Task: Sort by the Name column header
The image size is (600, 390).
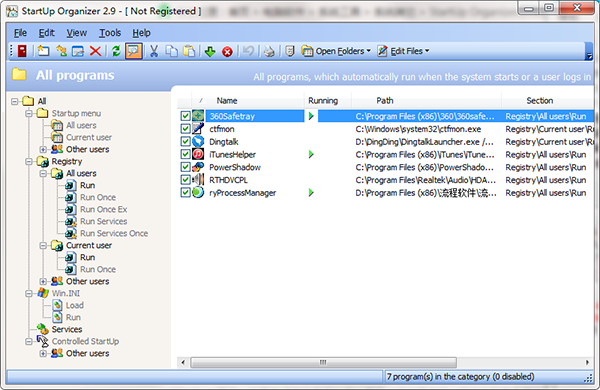Action: (248, 101)
